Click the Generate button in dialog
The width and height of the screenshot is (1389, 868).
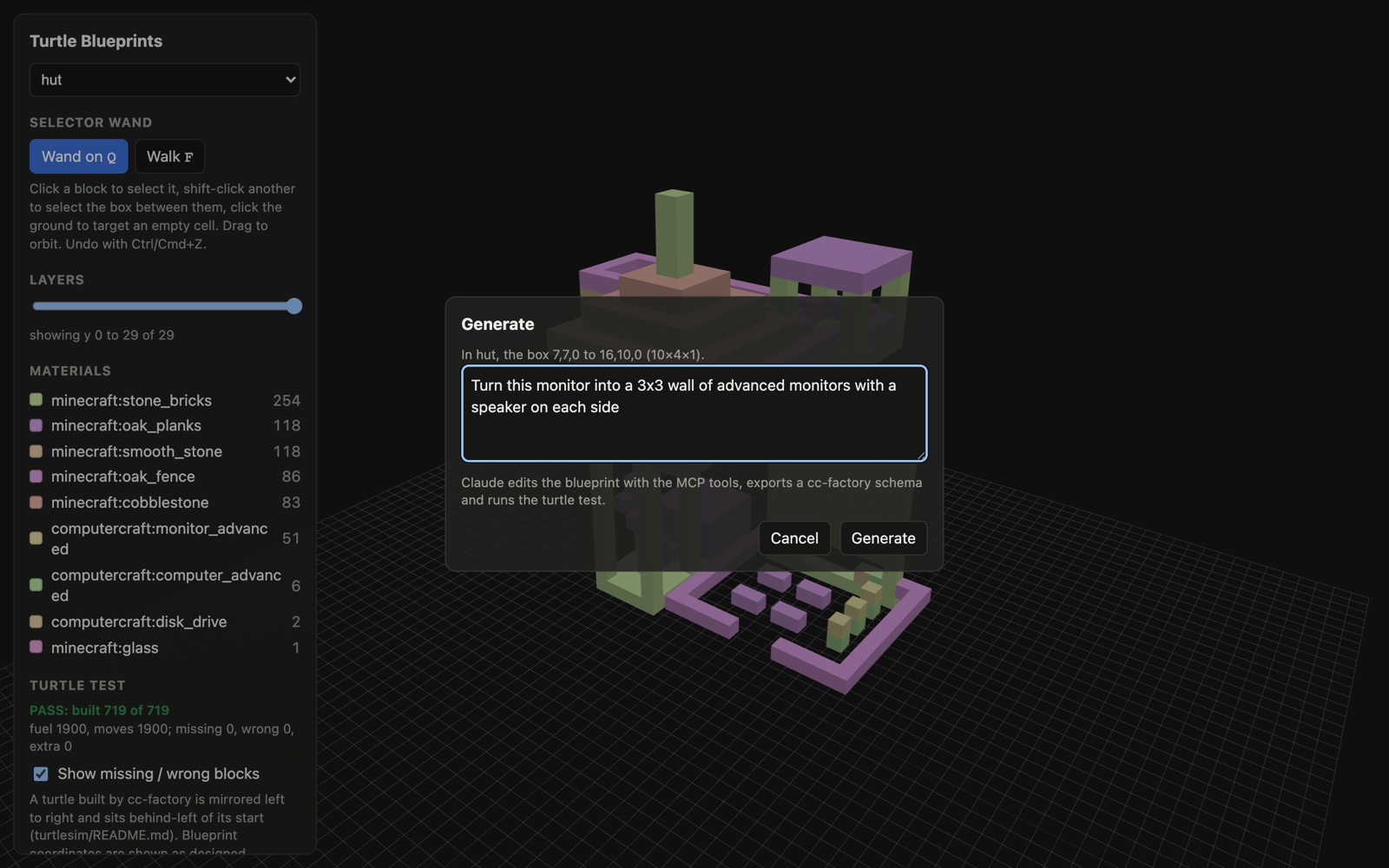click(883, 538)
